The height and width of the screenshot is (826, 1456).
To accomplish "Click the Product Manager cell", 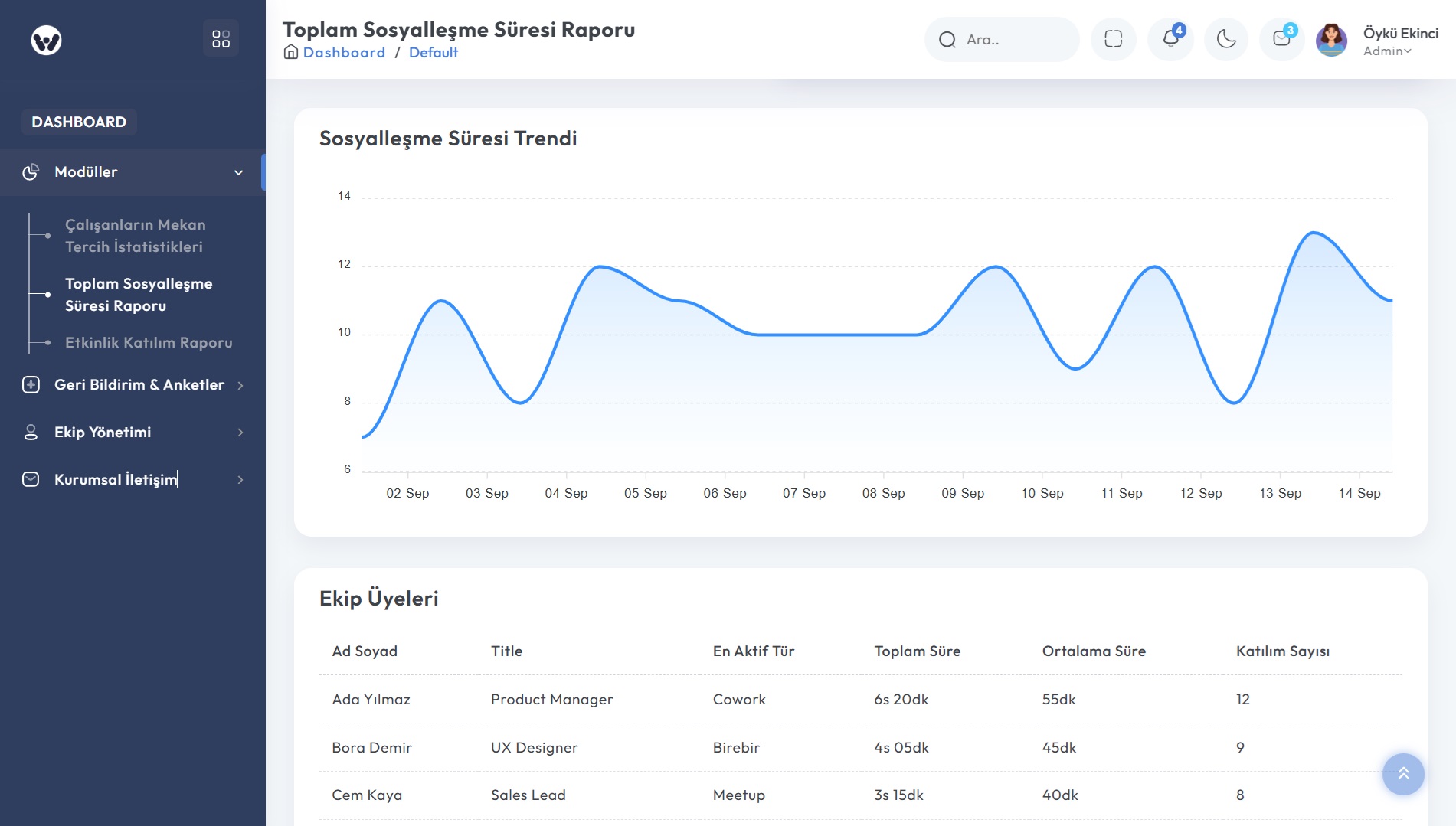I will 551,700.
